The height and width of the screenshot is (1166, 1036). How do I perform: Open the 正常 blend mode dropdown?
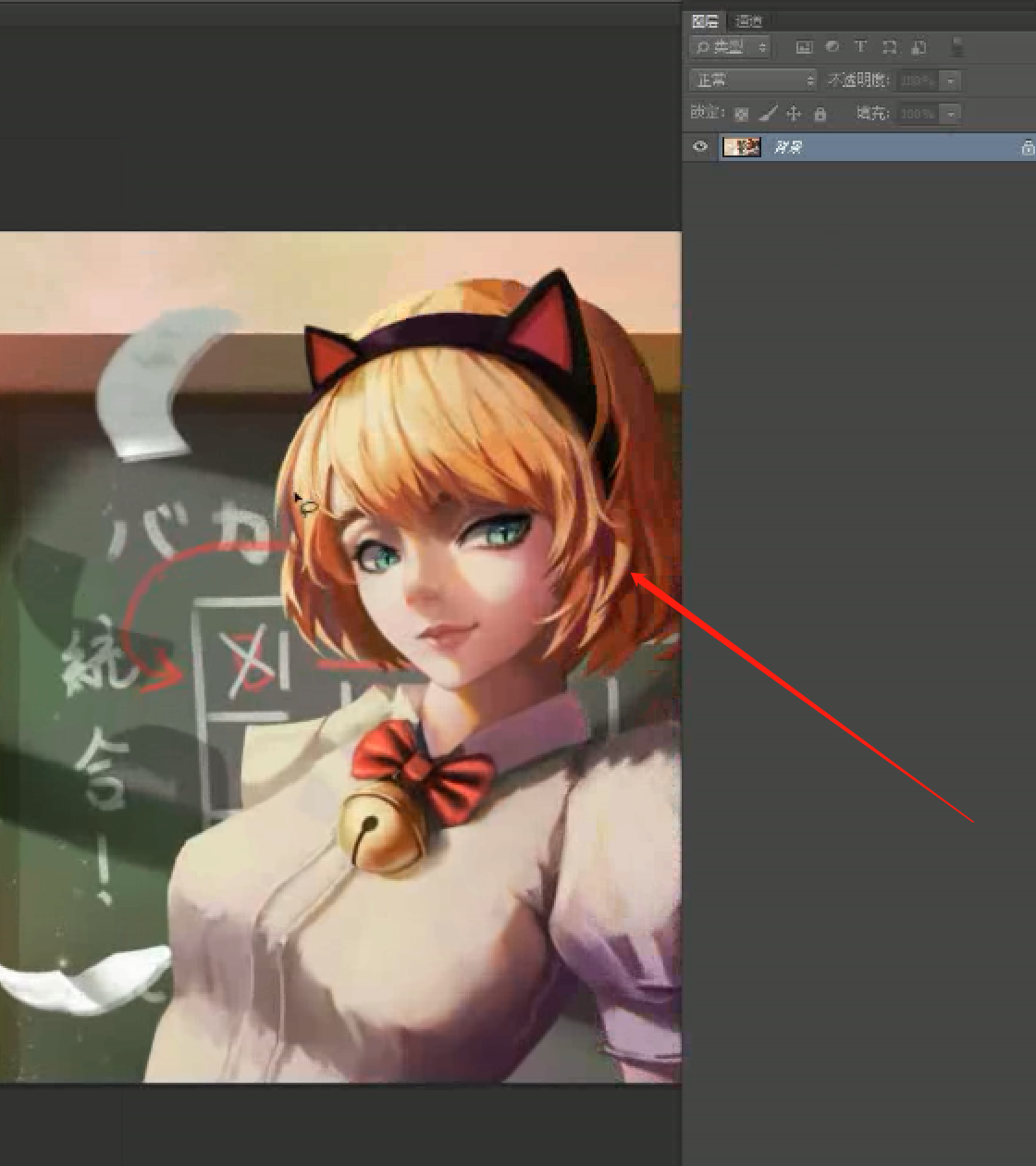point(753,81)
